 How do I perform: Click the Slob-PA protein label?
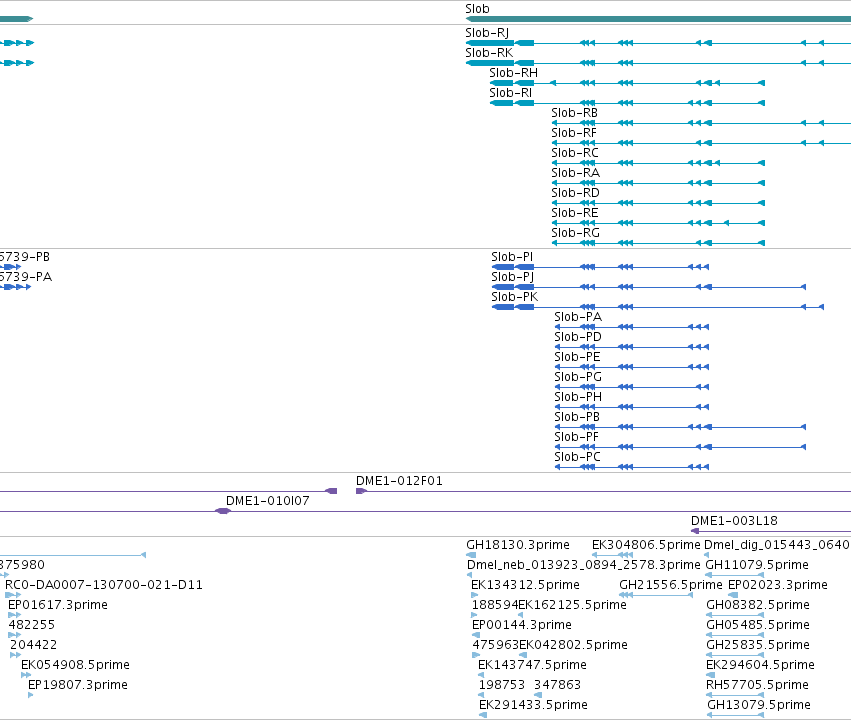578,317
